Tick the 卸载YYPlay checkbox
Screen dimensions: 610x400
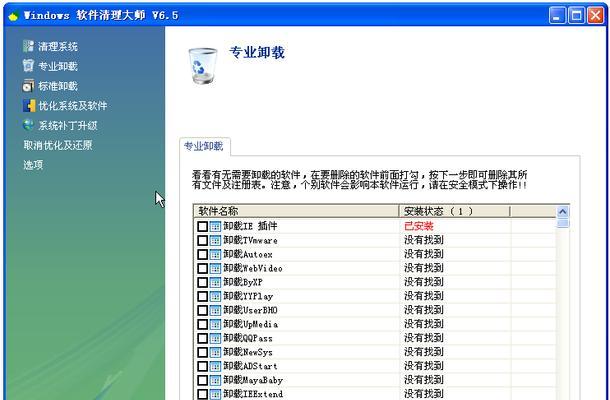coord(202,296)
